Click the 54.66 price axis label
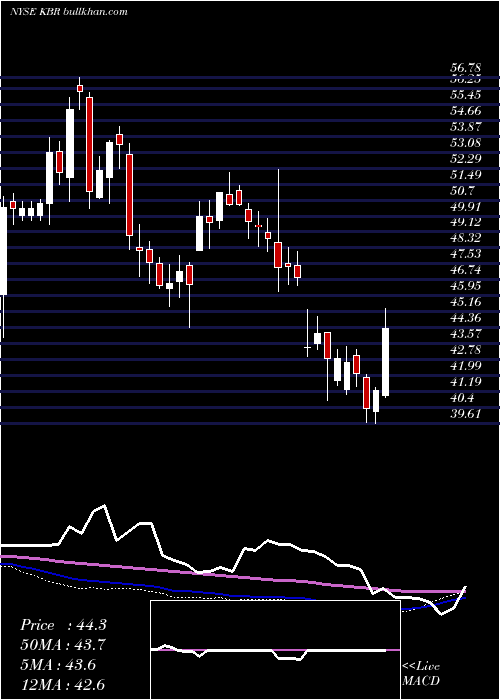The width and height of the screenshot is (500, 700). [465, 111]
